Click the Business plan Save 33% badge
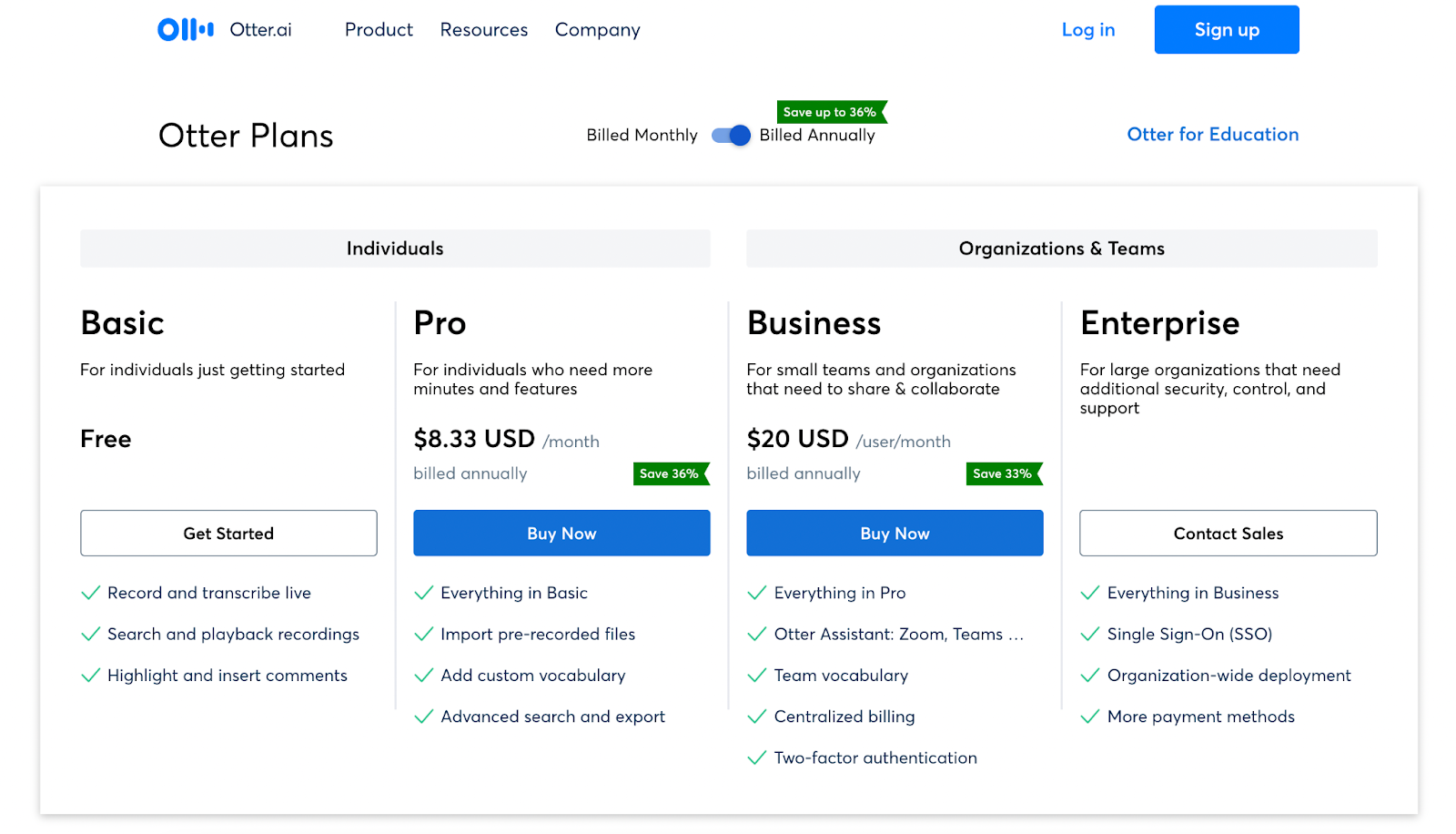1456x834 pixels. pyautogui.click(x=1003, y=473)
